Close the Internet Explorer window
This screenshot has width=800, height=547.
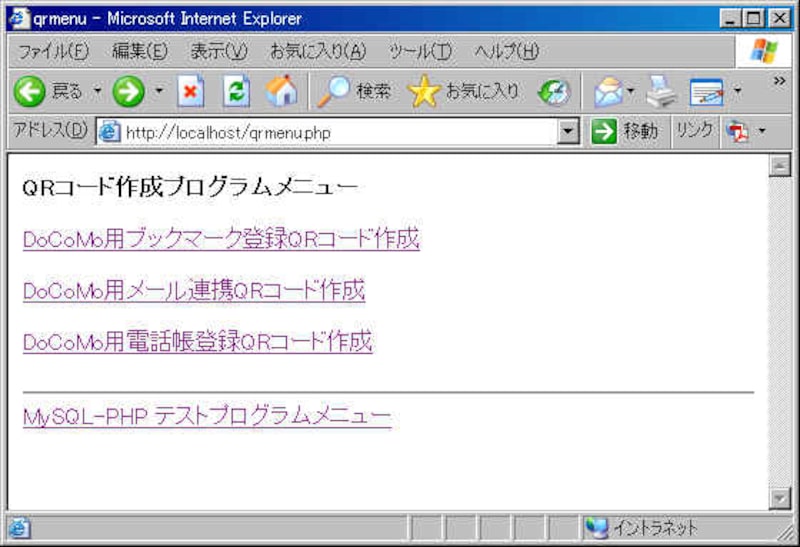pyautogui.click(x=780, y=19)
